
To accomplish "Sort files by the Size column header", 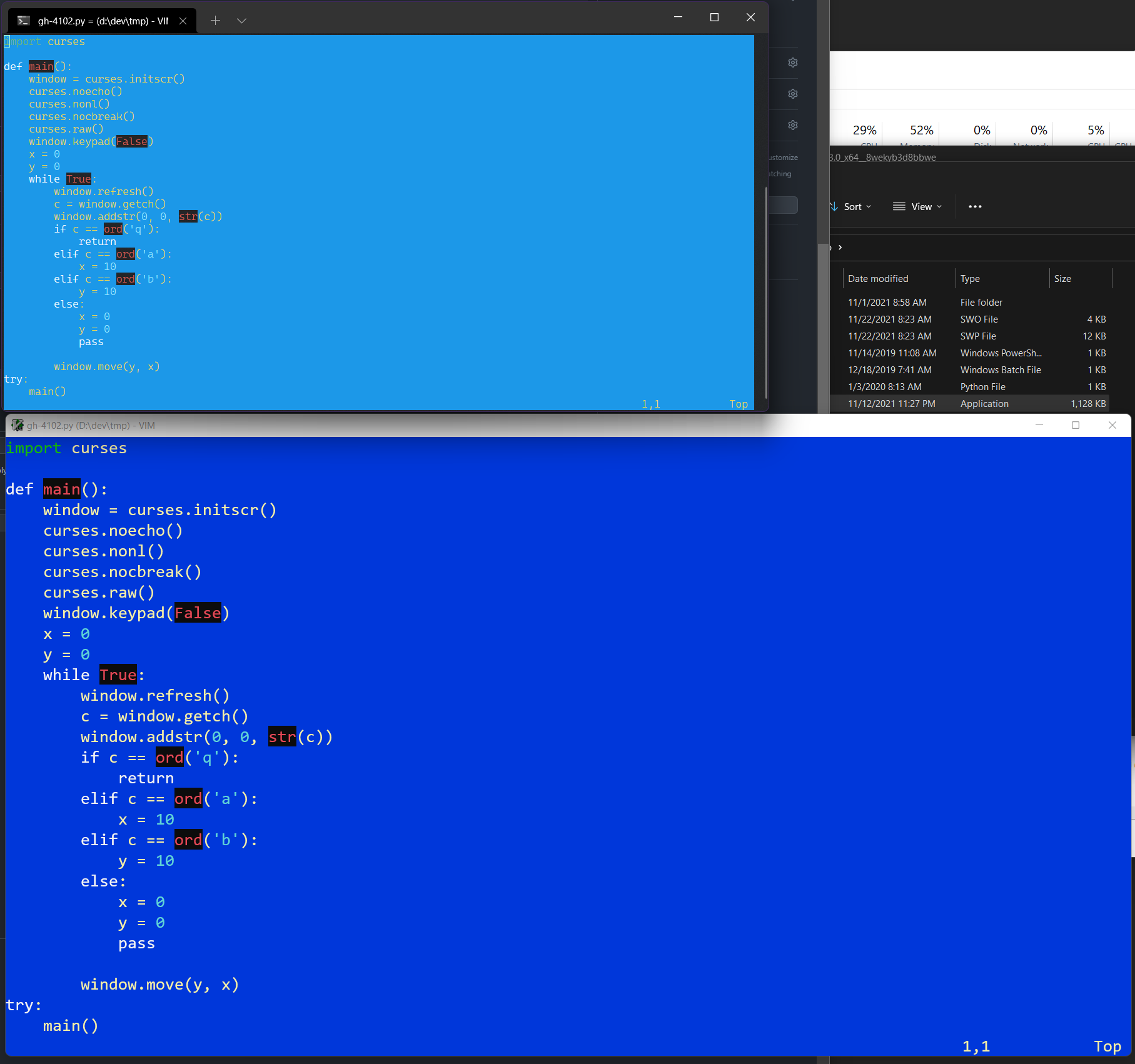I will pyautogui.click(x=1064, y=278).
